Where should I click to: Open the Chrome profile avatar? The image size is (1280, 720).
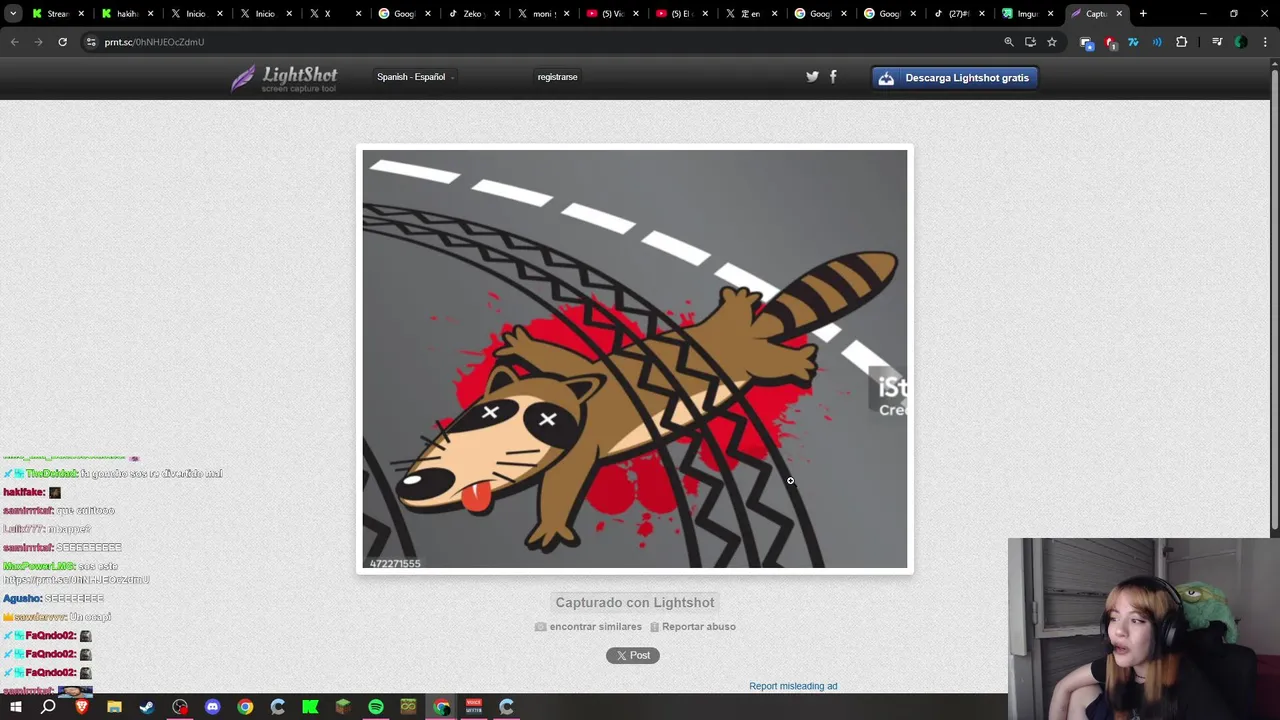pos(1241,42)
